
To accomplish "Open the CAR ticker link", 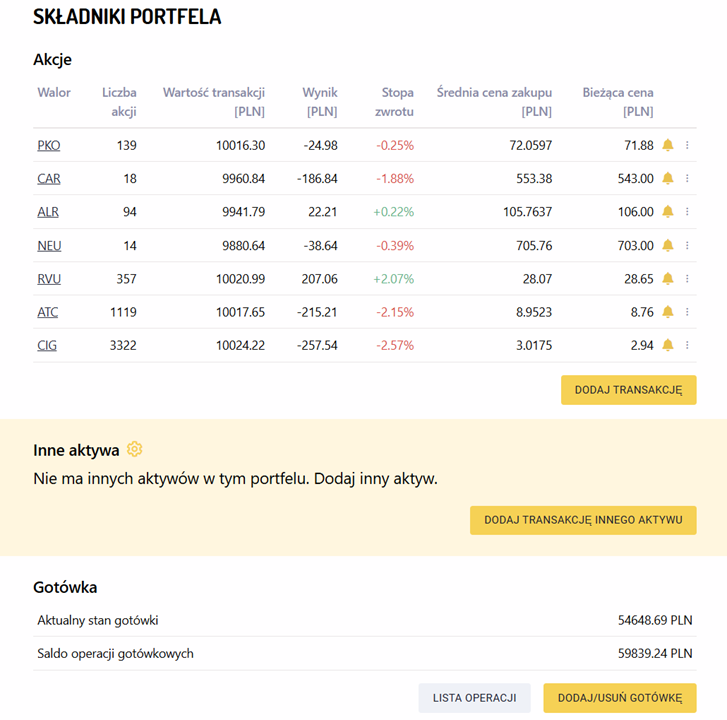I will pyautogui.click(x=48, y=179).
